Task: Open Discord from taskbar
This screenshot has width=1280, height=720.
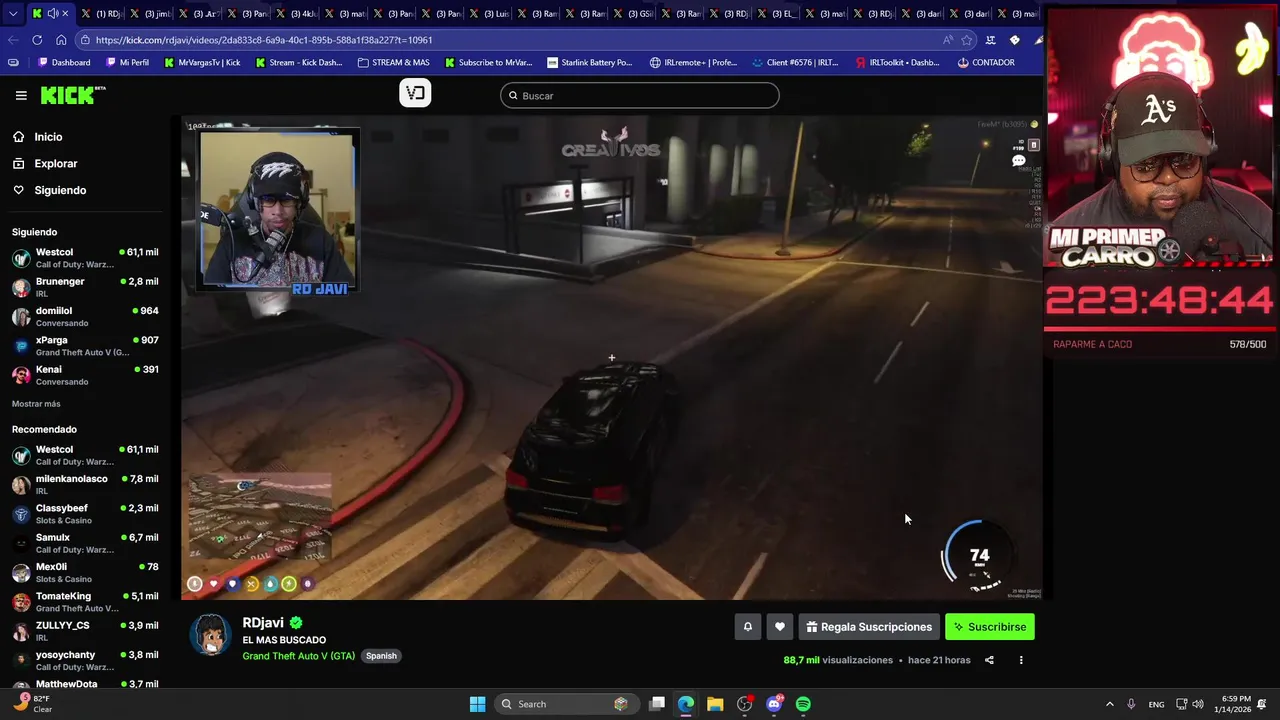Action: click(774, 704)
